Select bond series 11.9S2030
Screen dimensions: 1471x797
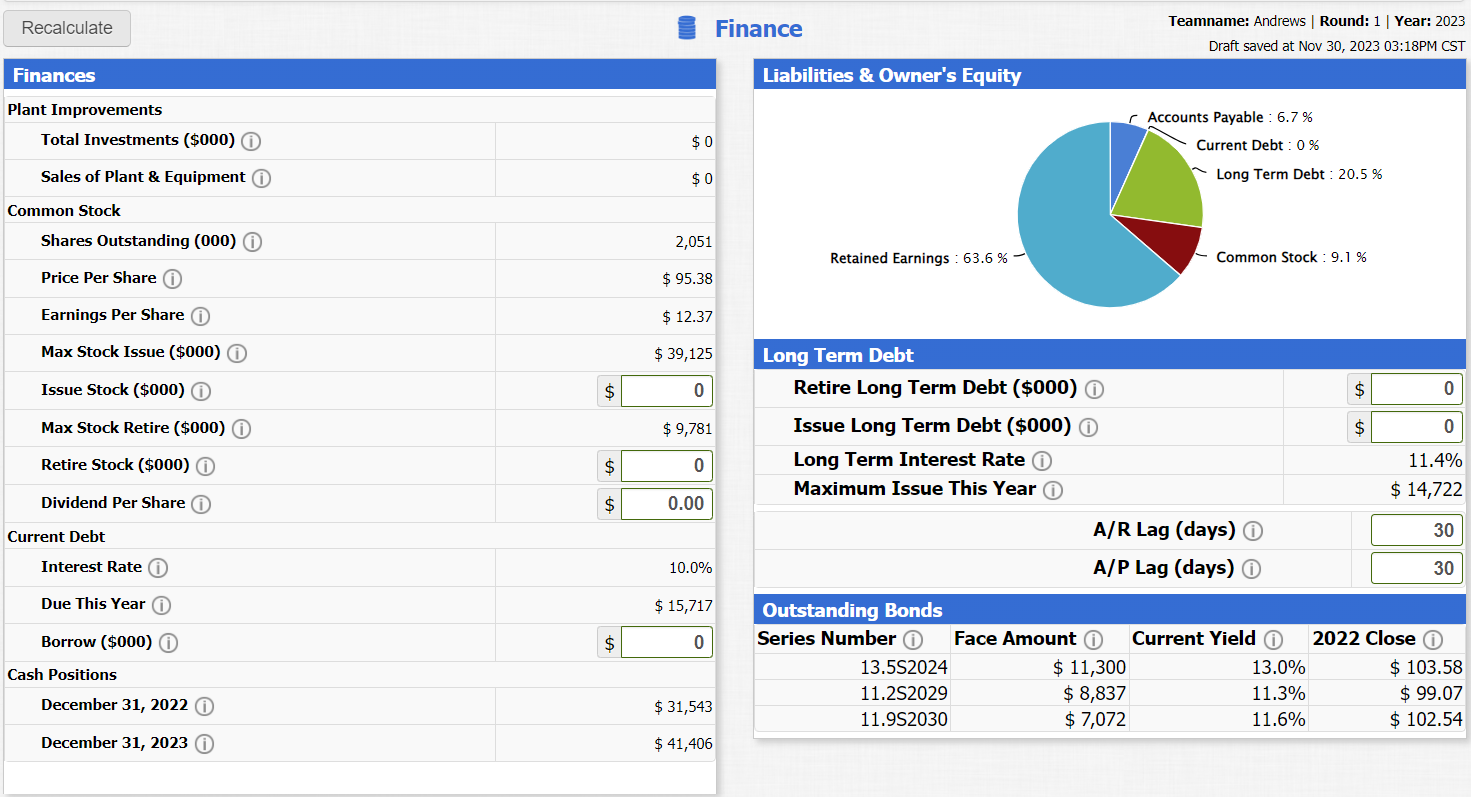click(x=904, y=719)
